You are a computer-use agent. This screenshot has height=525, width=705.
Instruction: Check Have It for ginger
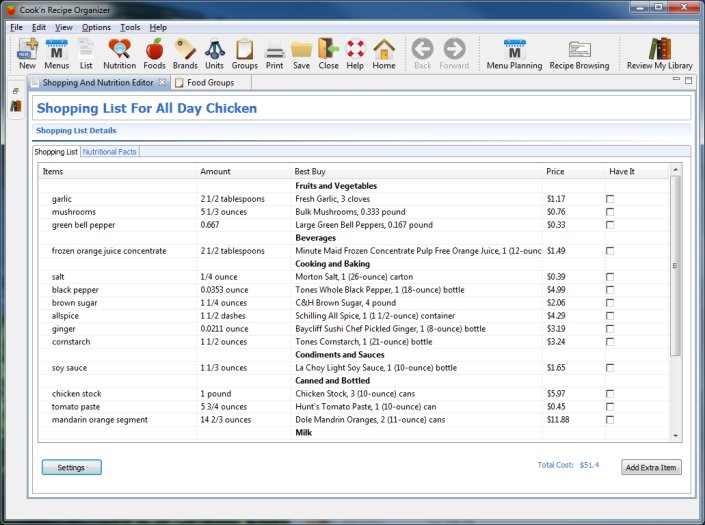(x=610, y=329)
